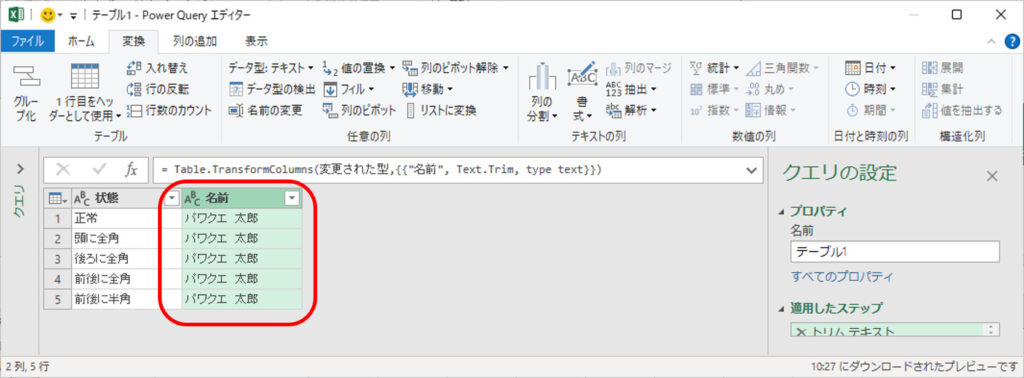1024x378 pixels.
Task: Click the smiley feedback icon in title bar
Action: click(48, 14)
